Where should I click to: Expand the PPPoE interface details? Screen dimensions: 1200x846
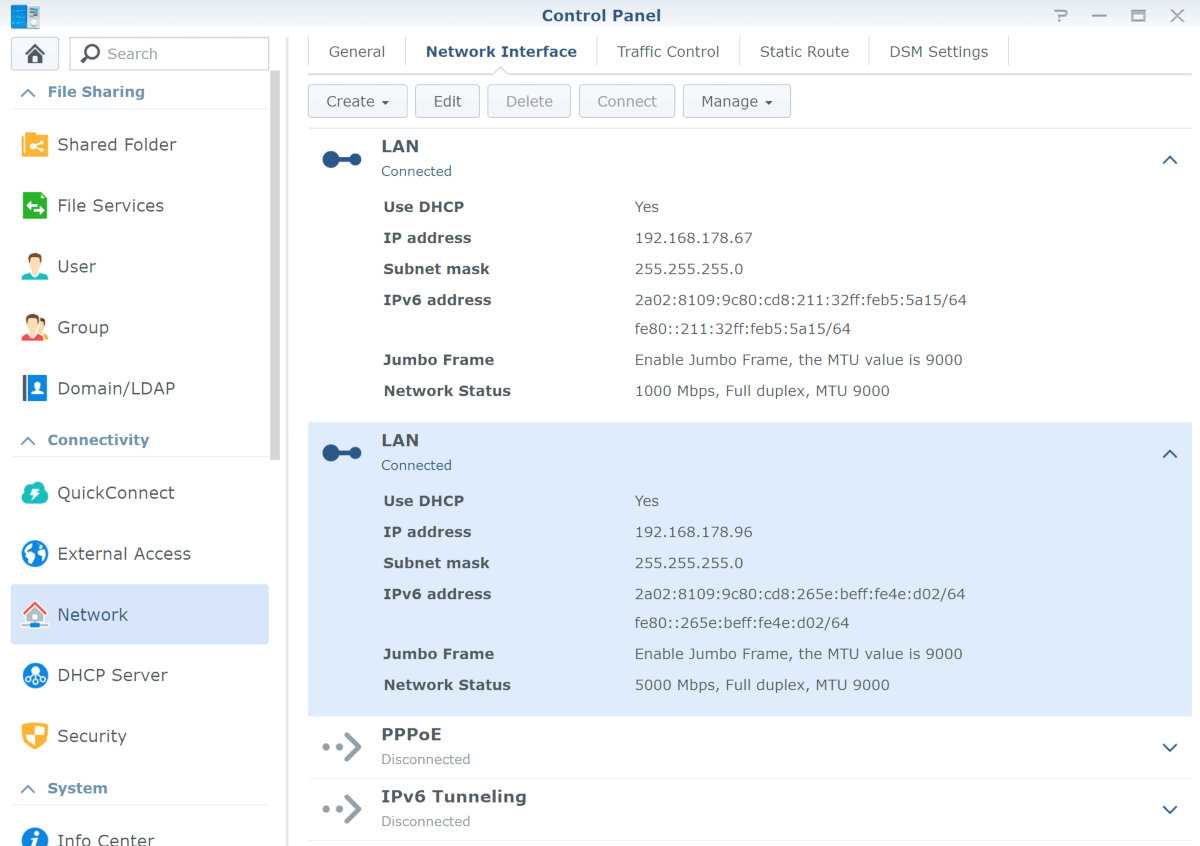coord(1169,747)
